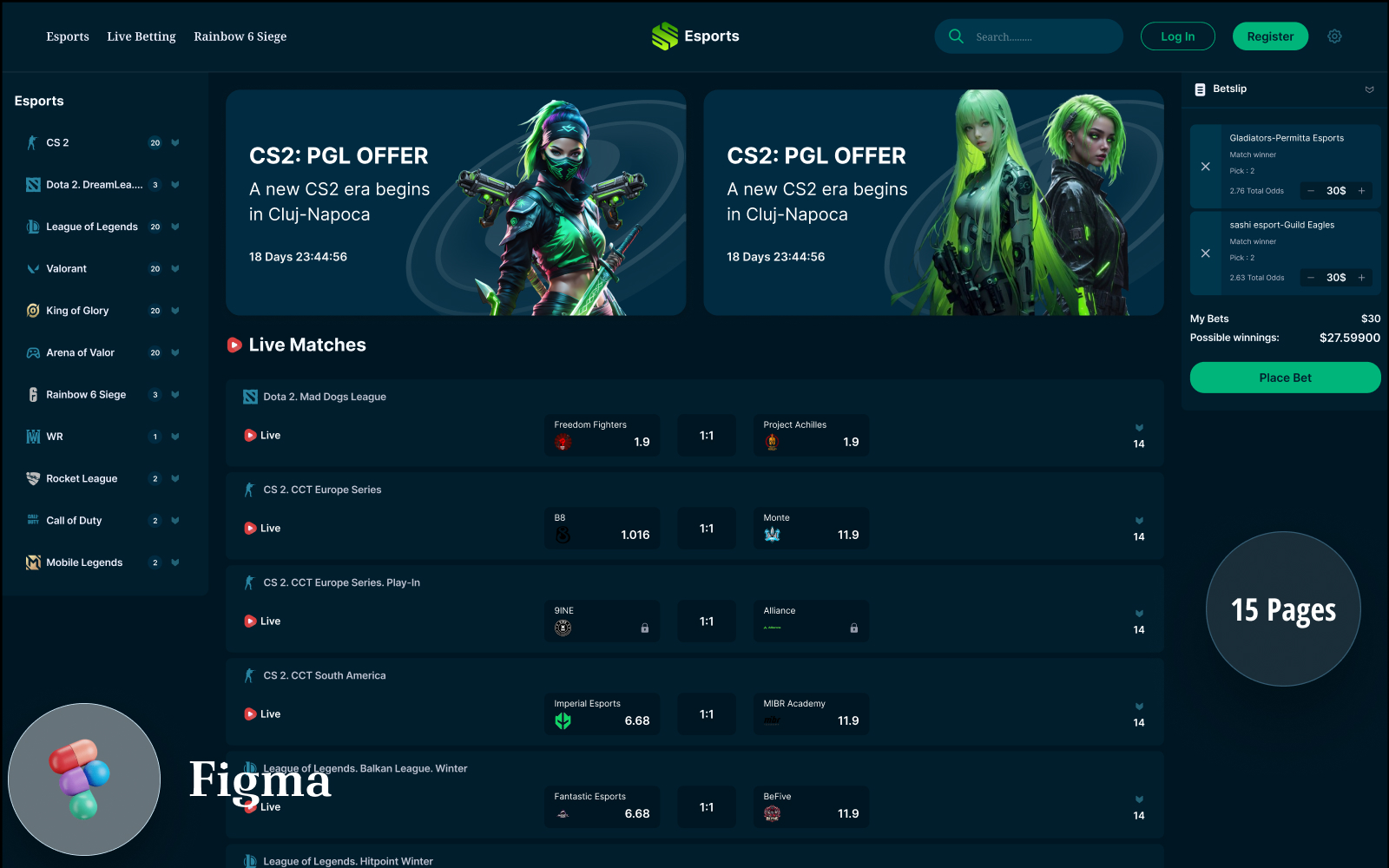Increase stake for Gladiators-Permitta Esports bet
The height and width of the screenshot is (868, 1389).
1361,191
